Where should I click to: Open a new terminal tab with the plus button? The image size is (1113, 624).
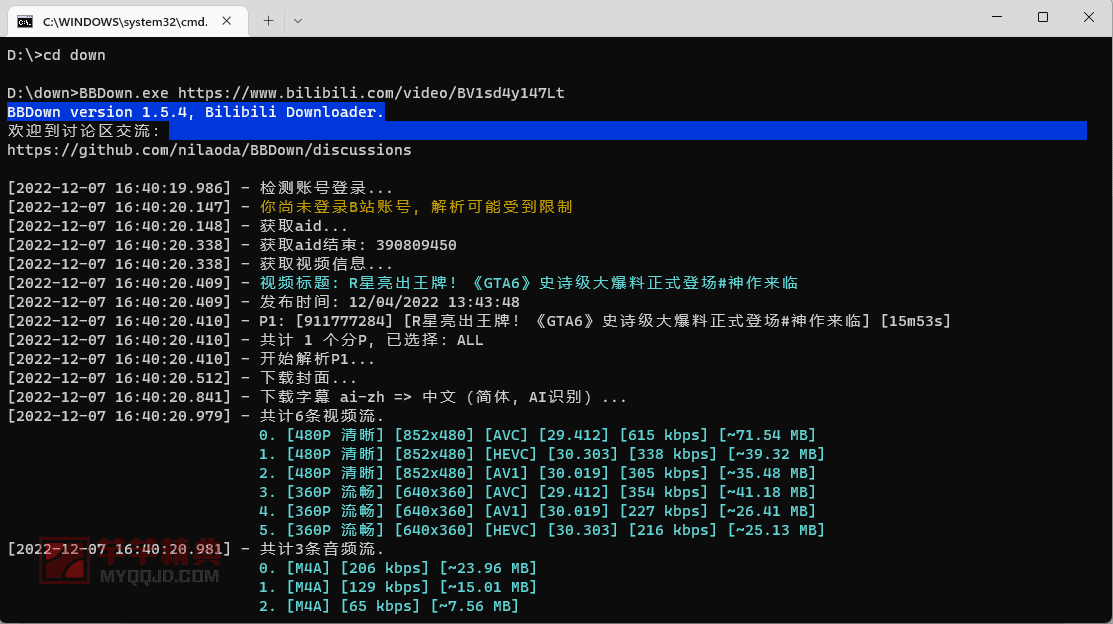tap(268, 21)
